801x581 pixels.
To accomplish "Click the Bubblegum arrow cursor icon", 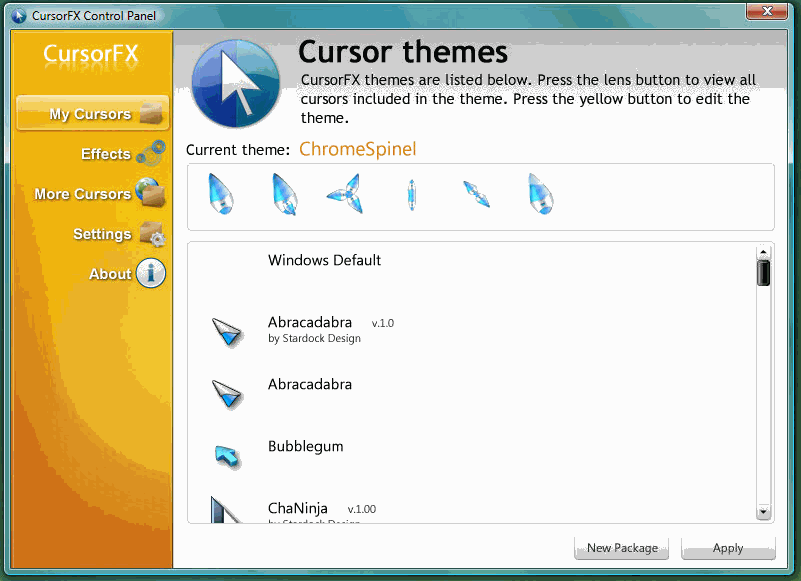I will [x=227, y=456].
